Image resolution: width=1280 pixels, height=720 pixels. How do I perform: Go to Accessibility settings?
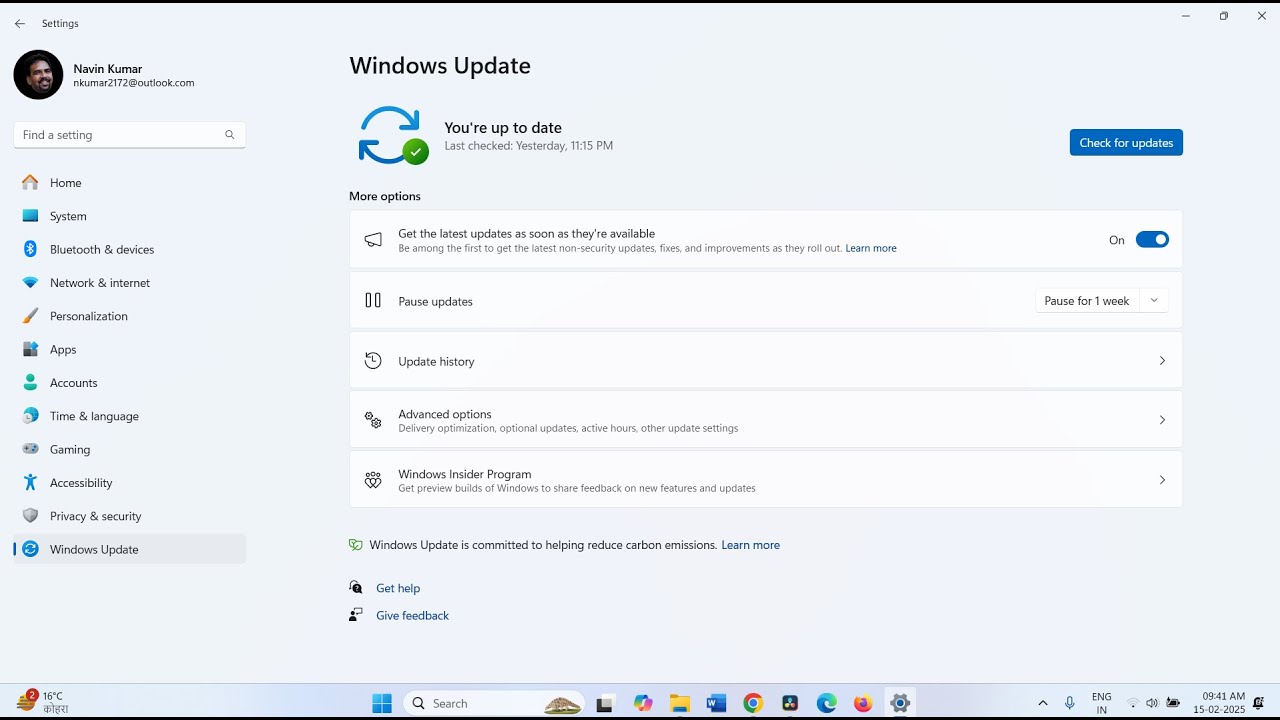pyautogui.click(x=129, y=483)
